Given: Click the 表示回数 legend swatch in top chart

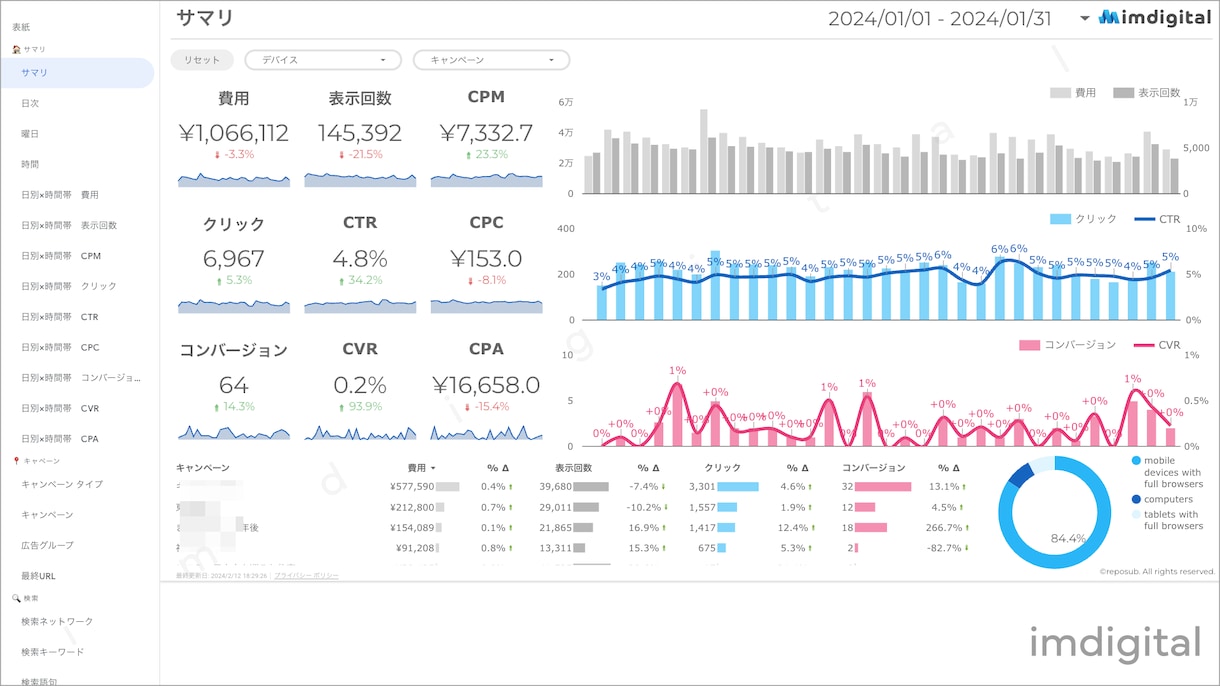Looking at the screenshot, I should point(1123,93).
